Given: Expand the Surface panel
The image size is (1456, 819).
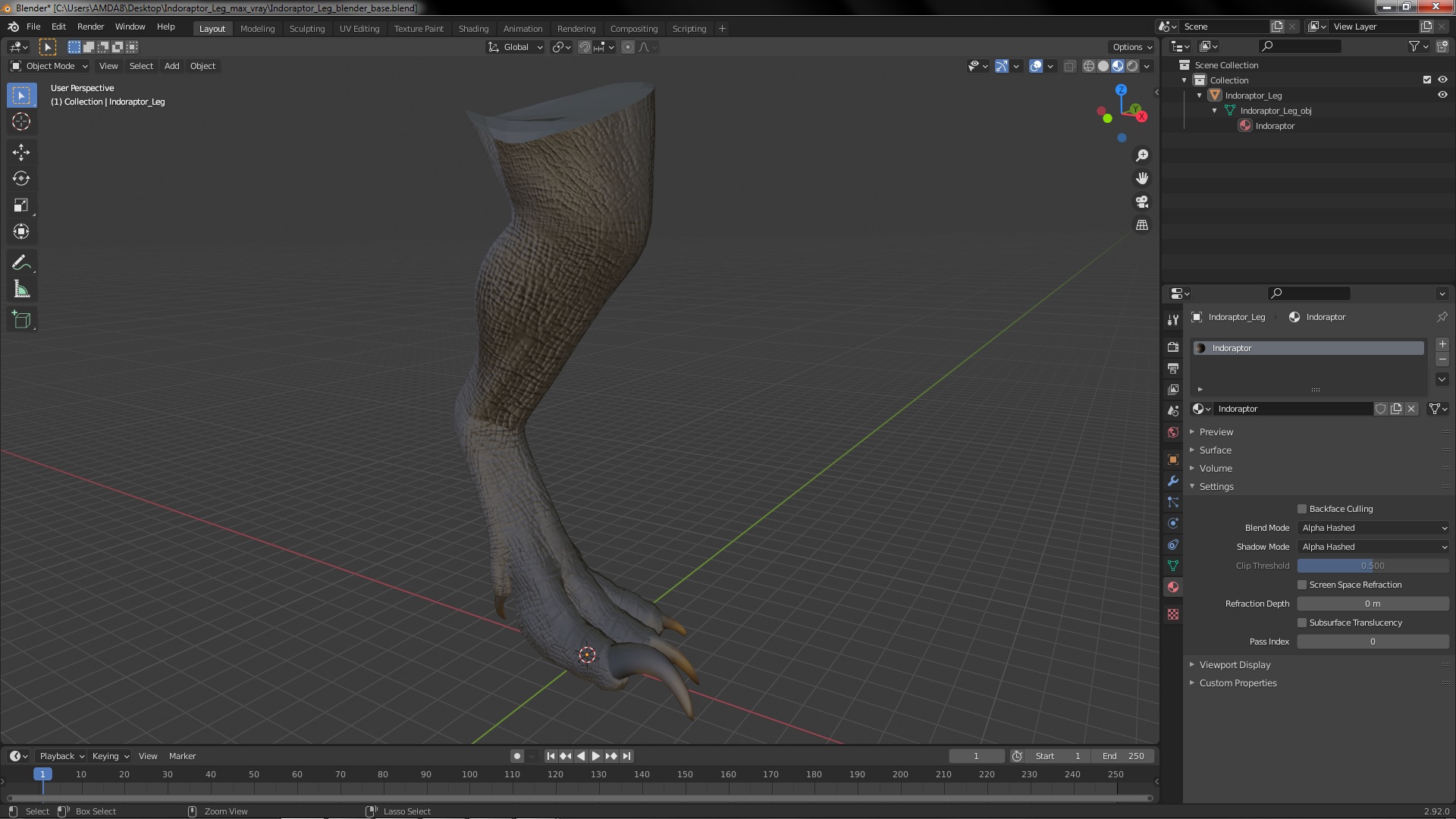Looking at the screenshot, I should coord(1216,450).
